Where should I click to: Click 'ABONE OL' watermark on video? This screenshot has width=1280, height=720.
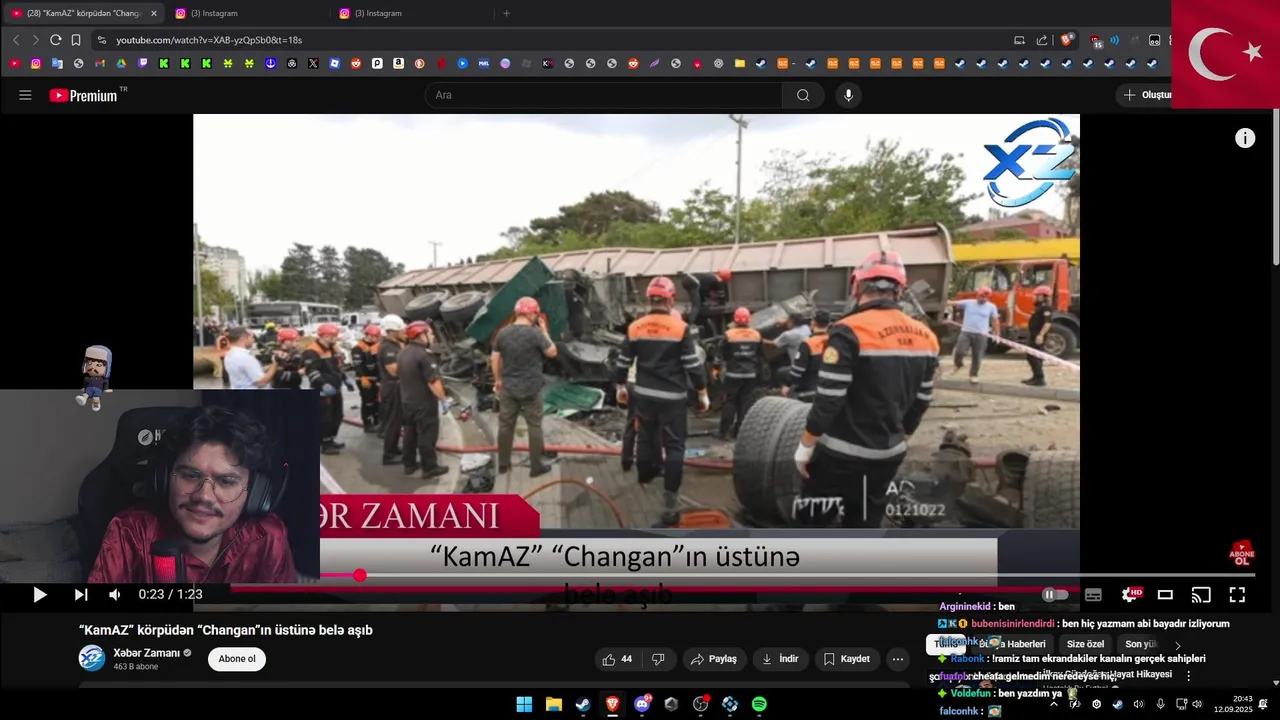coord(1241,553)
